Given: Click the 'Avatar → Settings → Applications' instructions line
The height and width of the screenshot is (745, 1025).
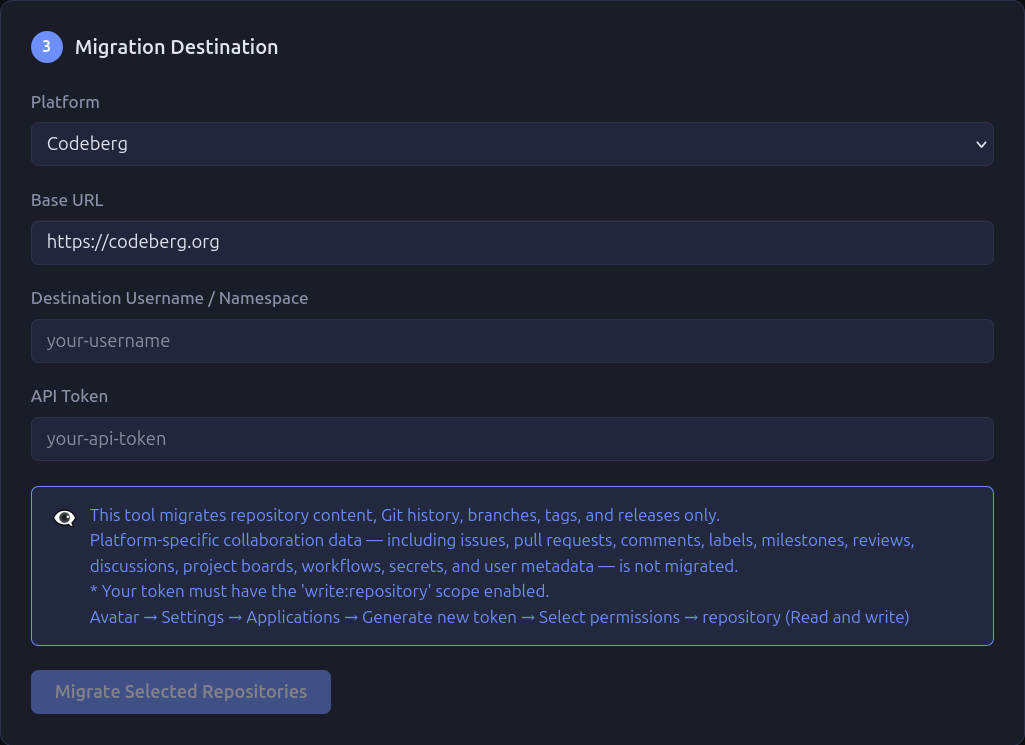Looking at the screenshot, I should tap(499, 617).
